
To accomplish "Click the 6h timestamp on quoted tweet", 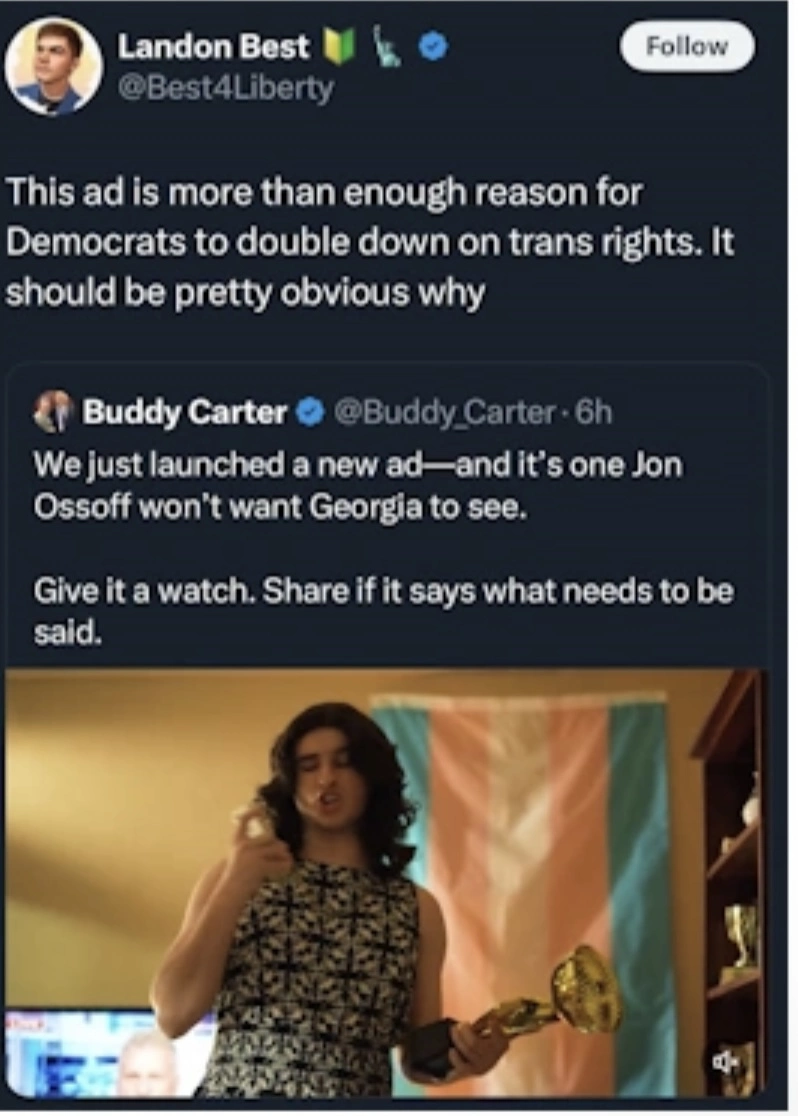I will [592, 412].
